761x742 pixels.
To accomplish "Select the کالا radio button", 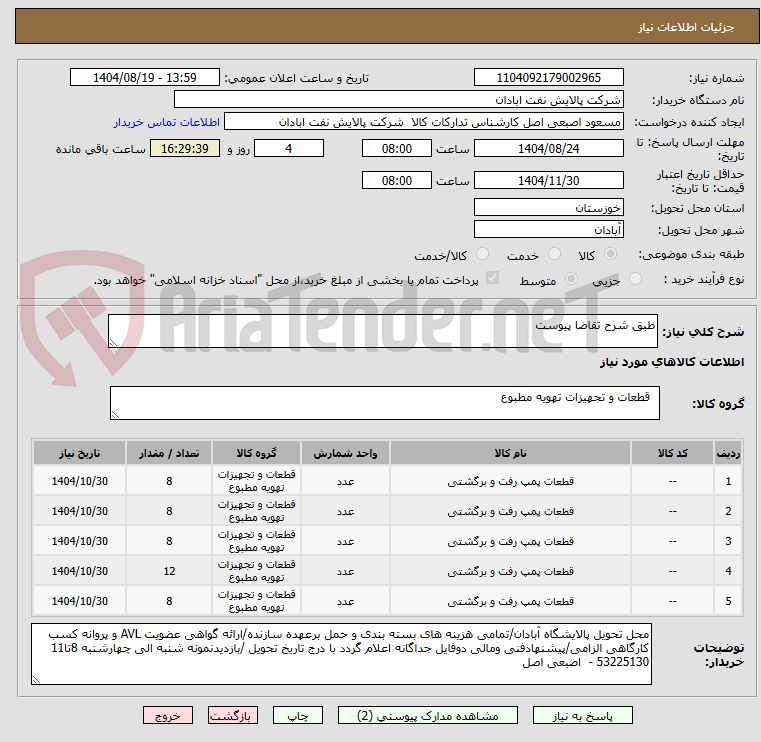I will click(x=611, y=254).
